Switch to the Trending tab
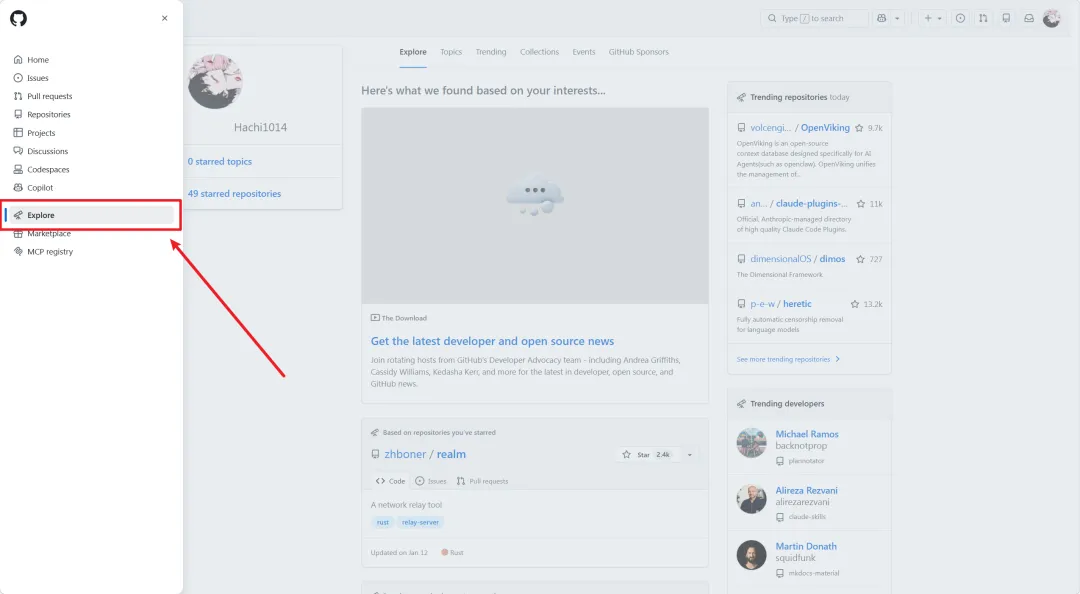The height and width of the screenshot is (594, 1080). coord(490,52)
